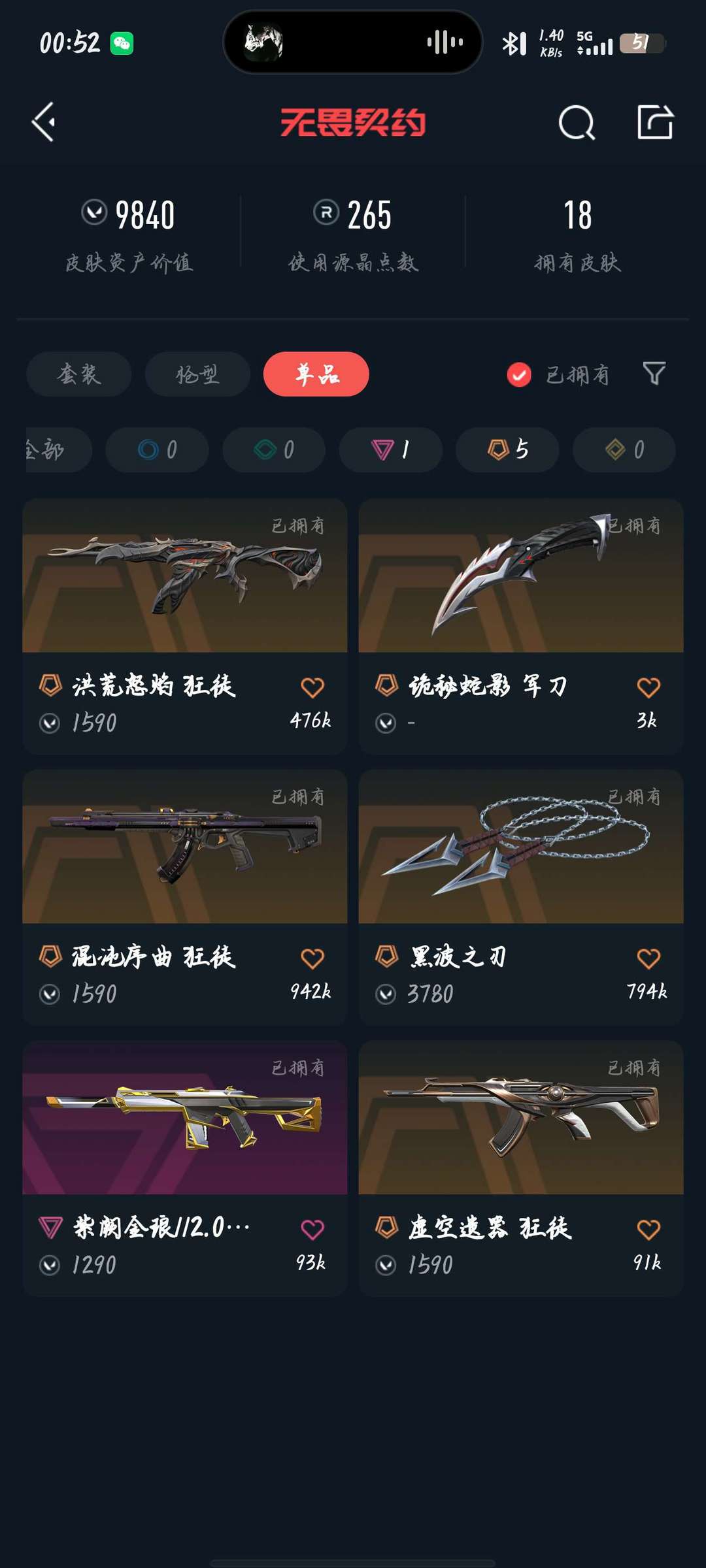Viewport: 706px width, 1568px height.
Task: Favorite 虚空遗器 狂徒 with heart icon
Action: pyautogui.click(x=648, y=1230)
